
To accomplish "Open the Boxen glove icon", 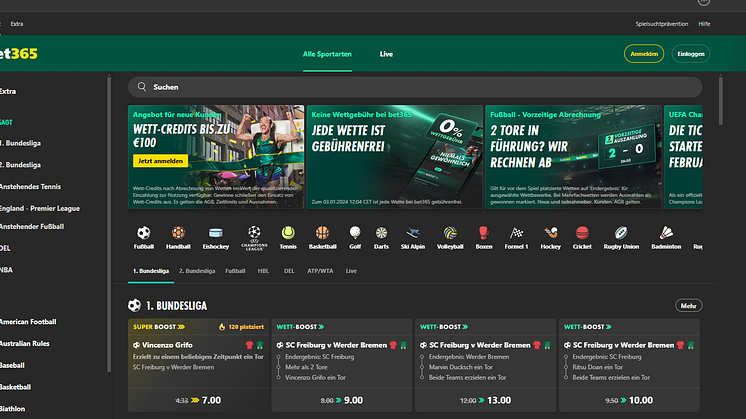I will tap(484, 233).
